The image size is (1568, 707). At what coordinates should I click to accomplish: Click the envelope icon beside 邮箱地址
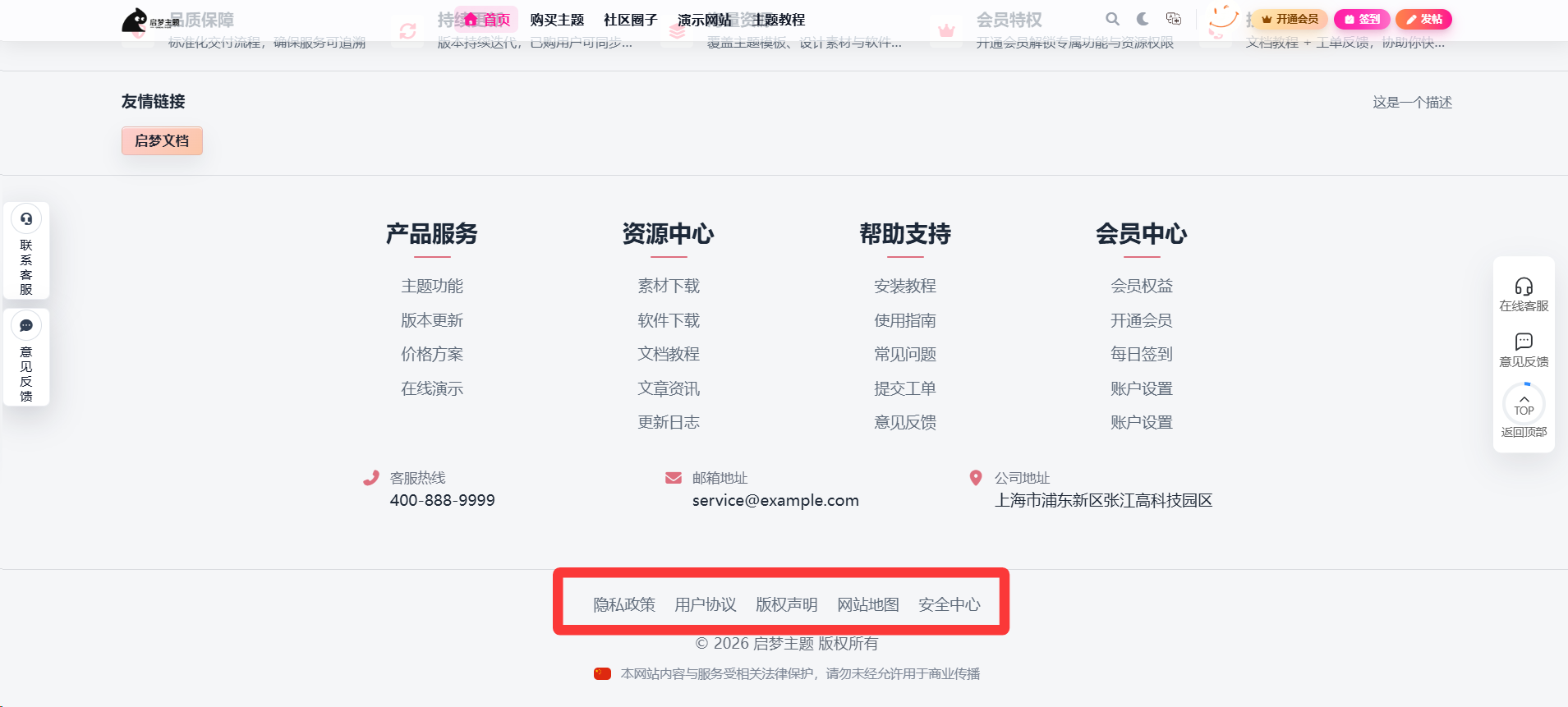[x=674, y=478]
